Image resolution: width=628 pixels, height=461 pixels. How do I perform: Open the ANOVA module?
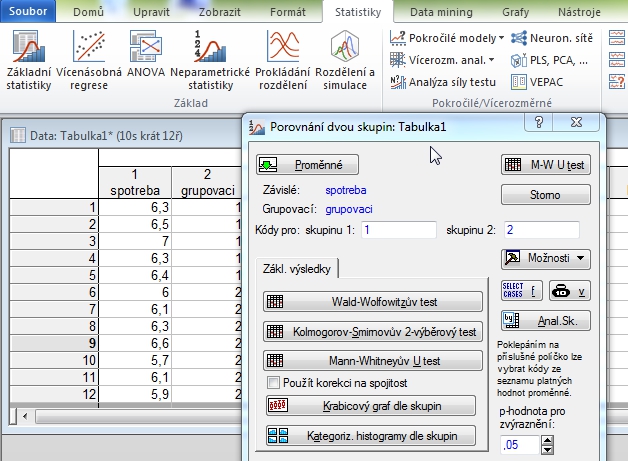(146, 54)
